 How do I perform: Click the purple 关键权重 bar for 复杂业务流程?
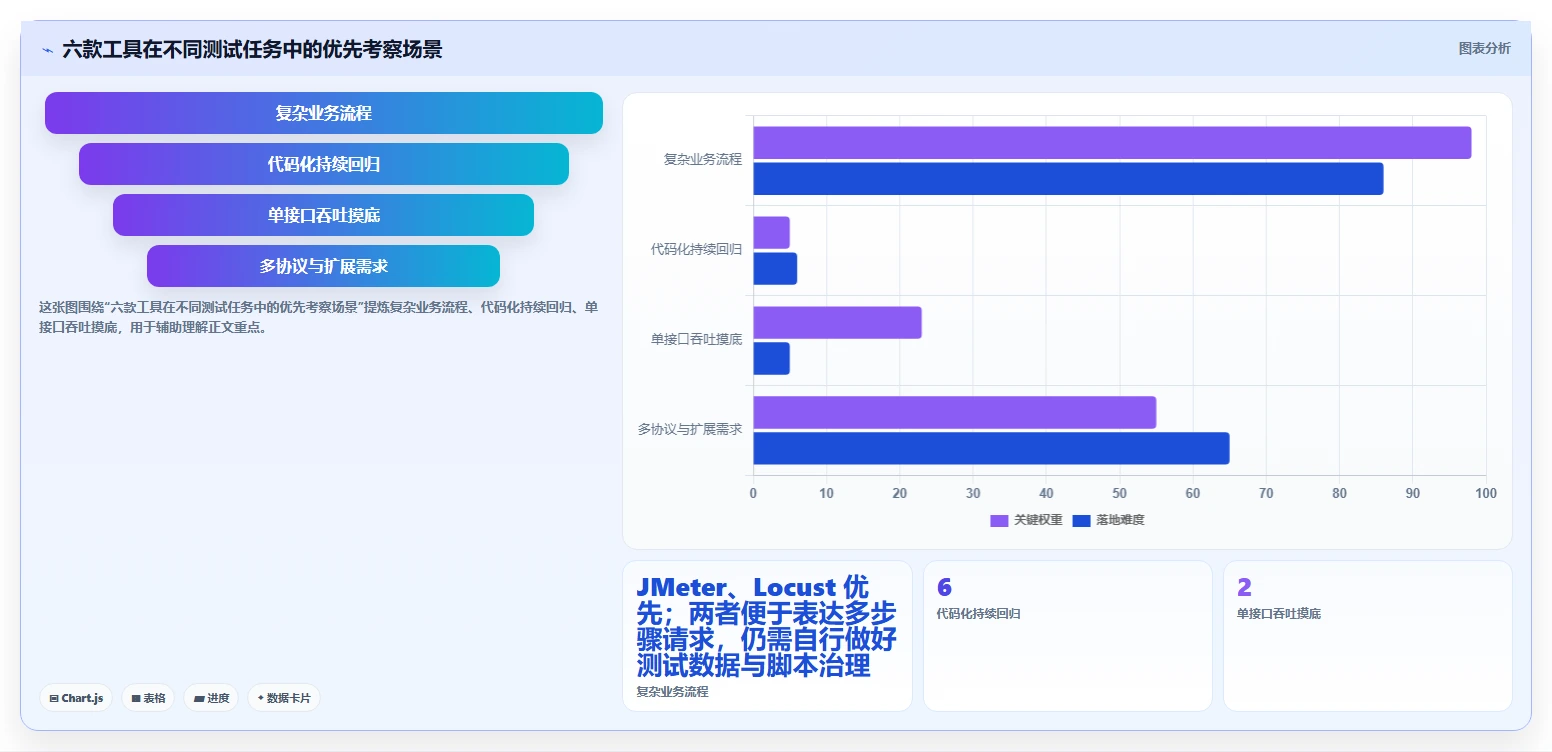pyautogui.click(x=1112, y=142)
